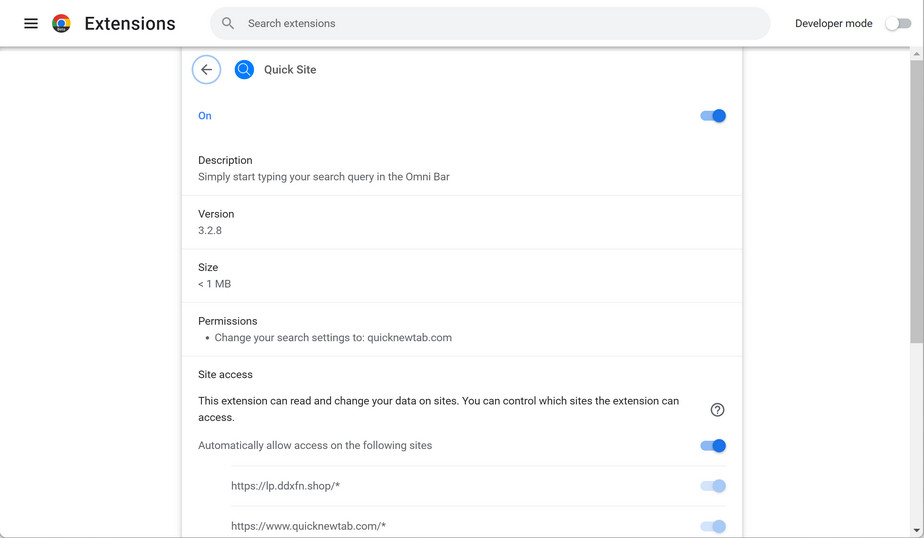Click the https://lp.ddxfn.shop/* entry
The height and width of the screenshot is (538, 924).
(285, 486)
